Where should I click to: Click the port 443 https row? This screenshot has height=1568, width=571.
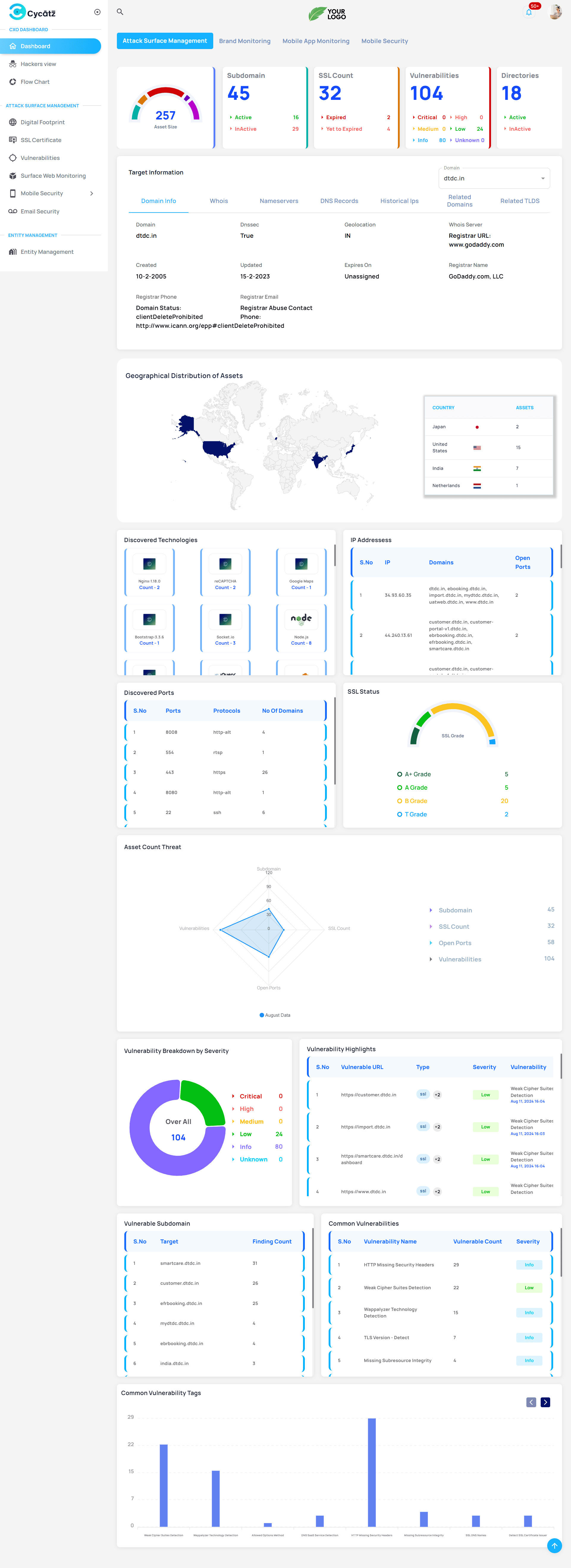(x=225, y=772)
